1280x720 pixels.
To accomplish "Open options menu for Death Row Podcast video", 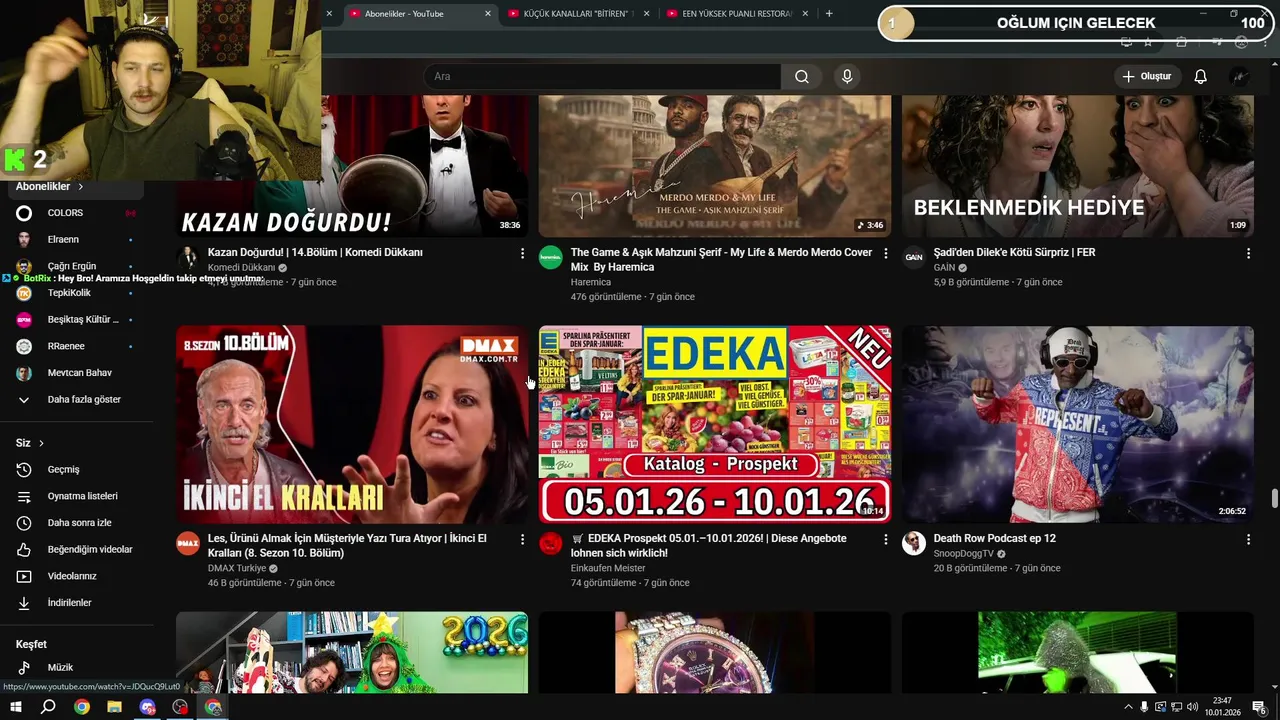I will click(1248, 540).
